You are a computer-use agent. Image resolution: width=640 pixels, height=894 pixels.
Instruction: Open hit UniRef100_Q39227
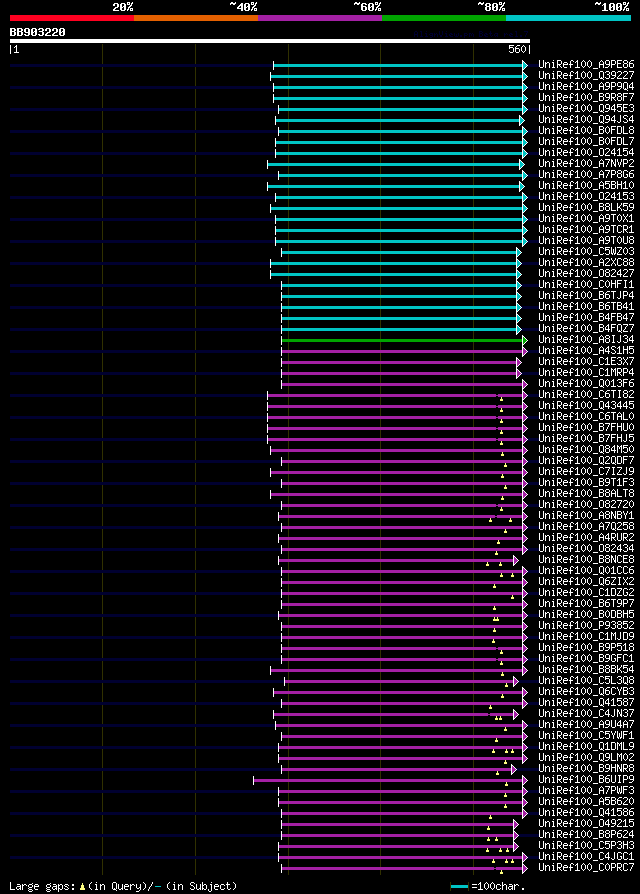point(586,75)
